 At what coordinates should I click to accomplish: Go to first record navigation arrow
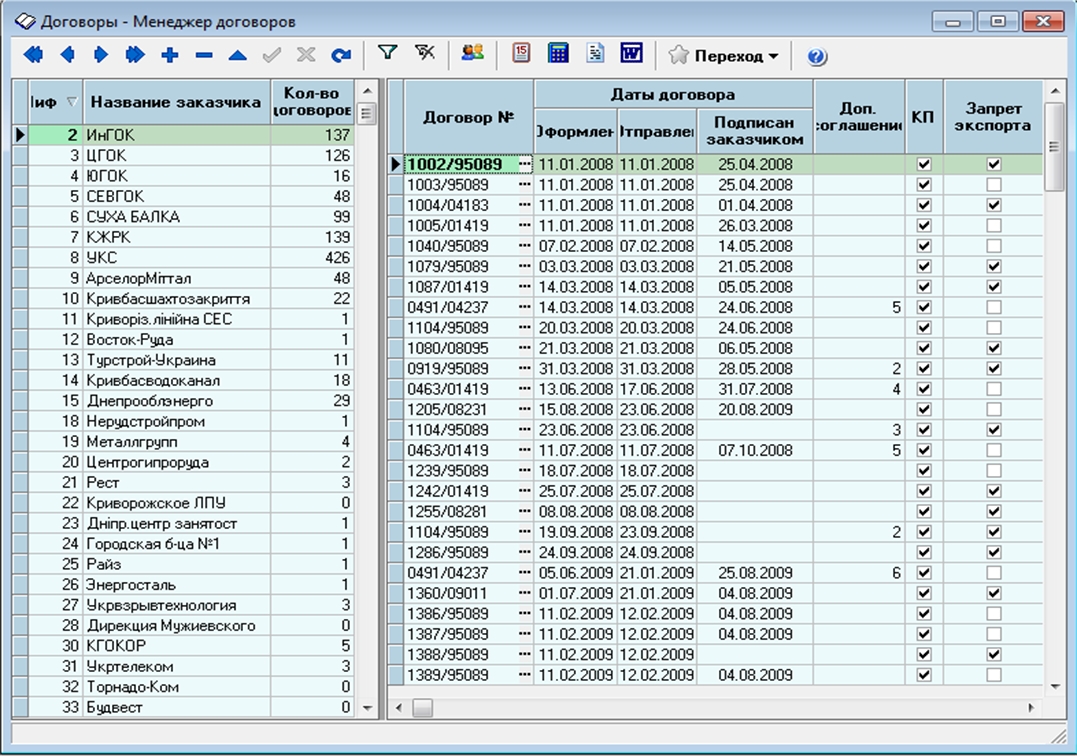pyautogui.click(x=33, y=55)
